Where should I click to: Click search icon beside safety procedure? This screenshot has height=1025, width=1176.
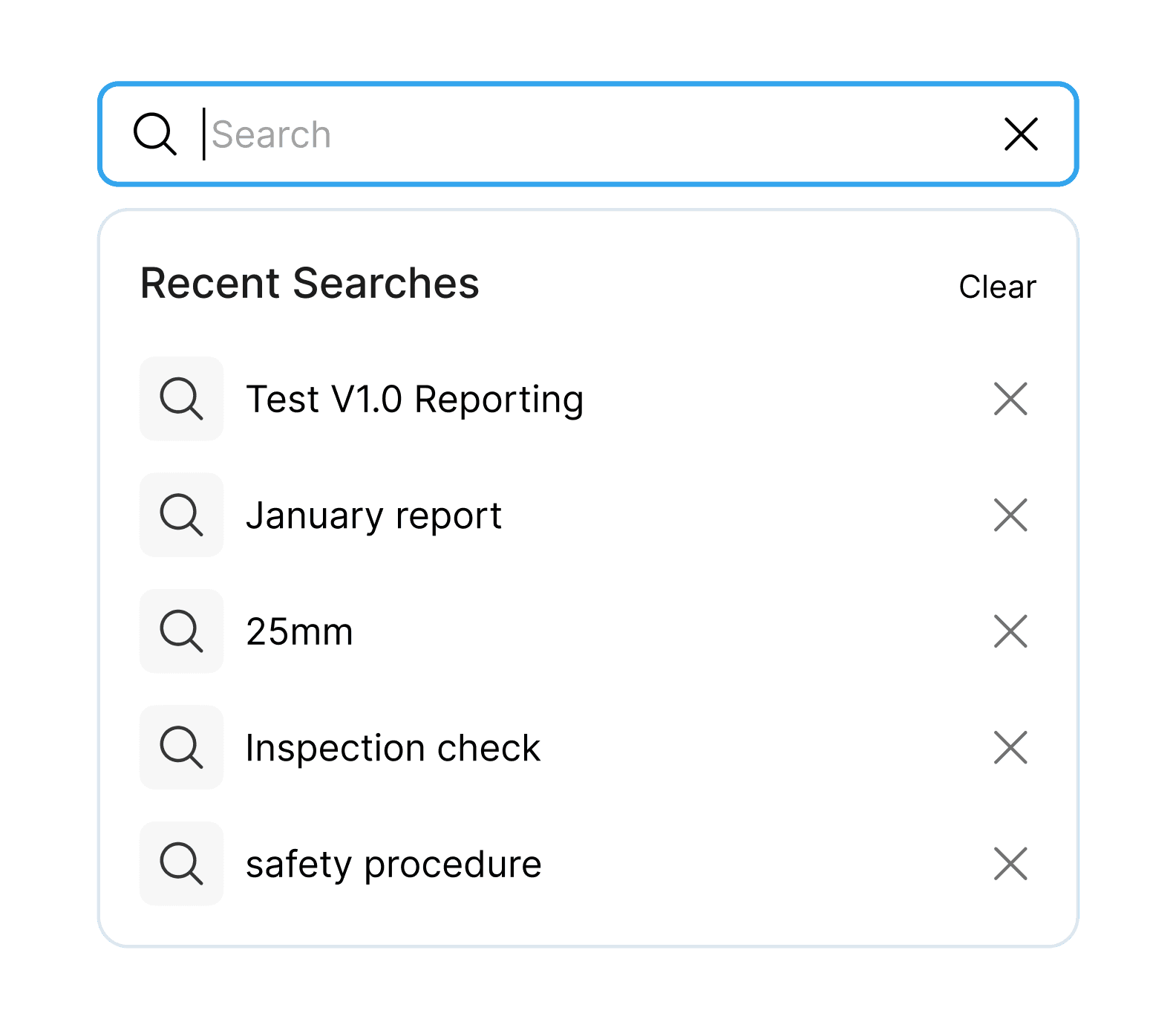click(182, 864)
